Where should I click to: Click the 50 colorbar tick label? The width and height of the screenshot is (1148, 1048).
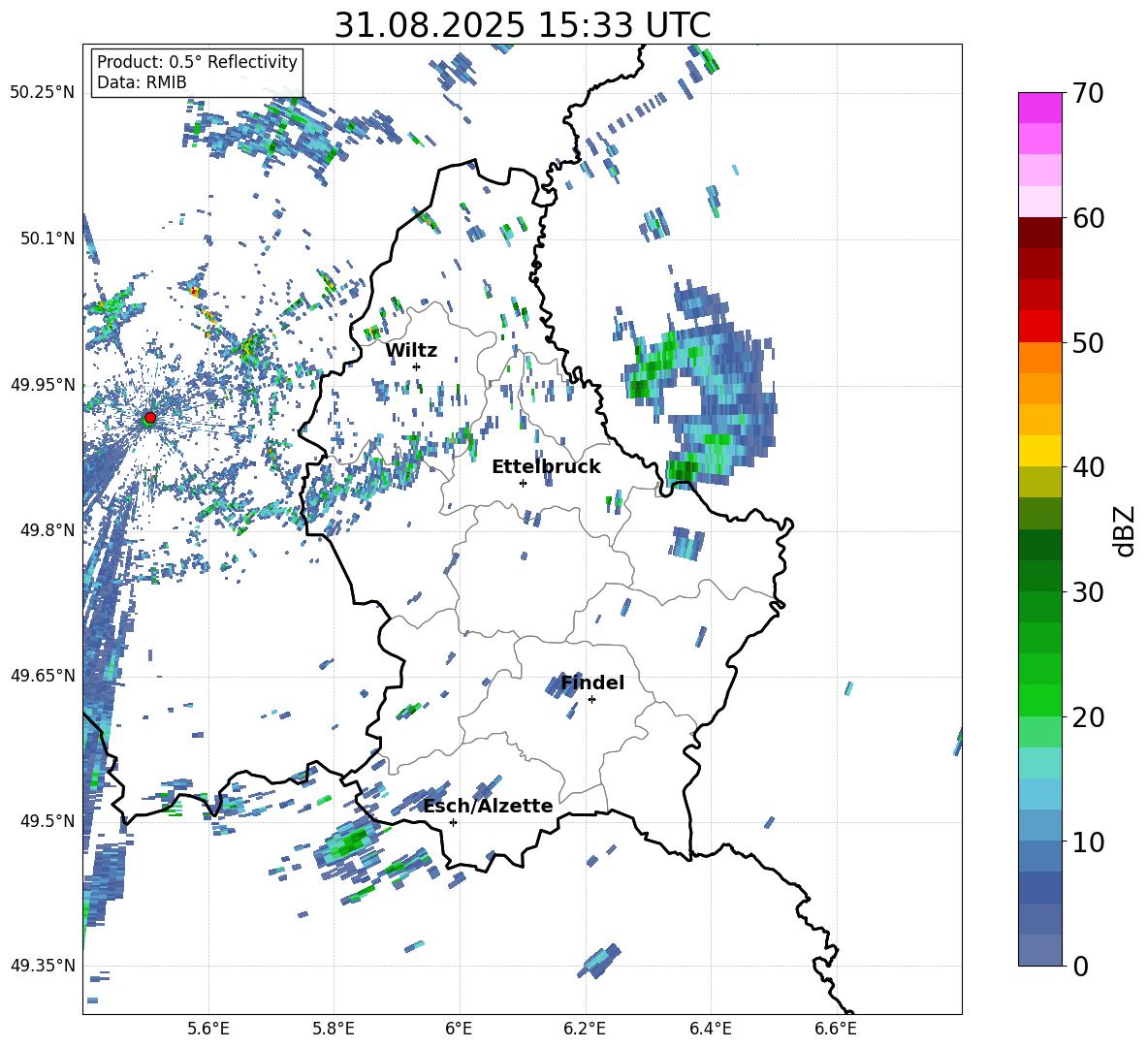(1087, 342)
